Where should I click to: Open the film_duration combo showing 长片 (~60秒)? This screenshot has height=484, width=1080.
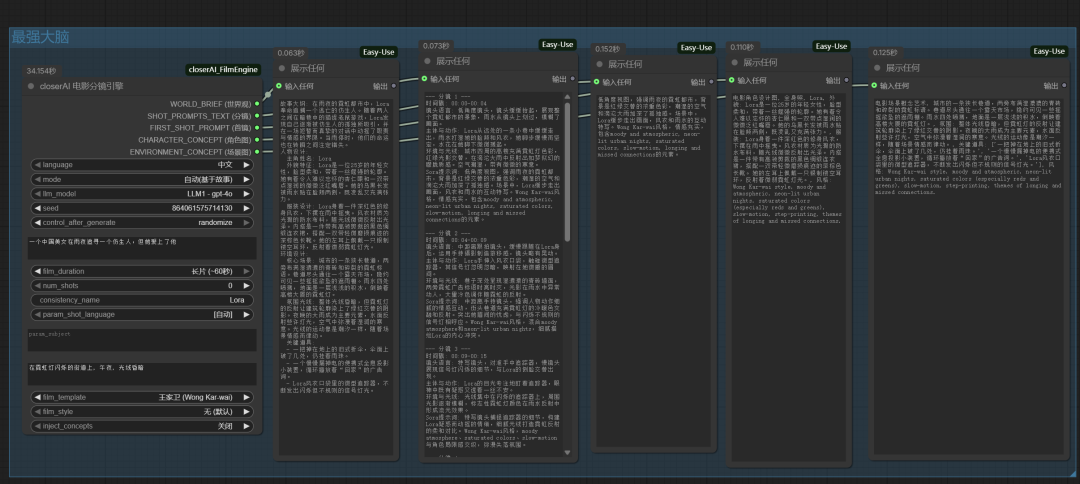[142, 271]
